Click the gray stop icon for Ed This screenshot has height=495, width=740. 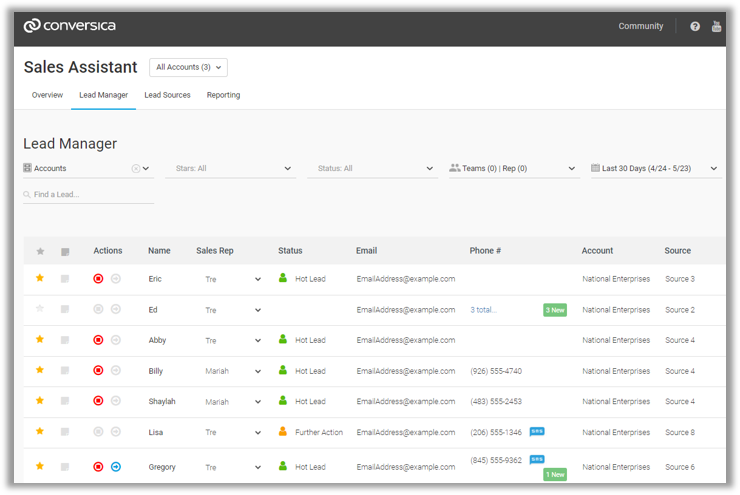coord(98,309)
